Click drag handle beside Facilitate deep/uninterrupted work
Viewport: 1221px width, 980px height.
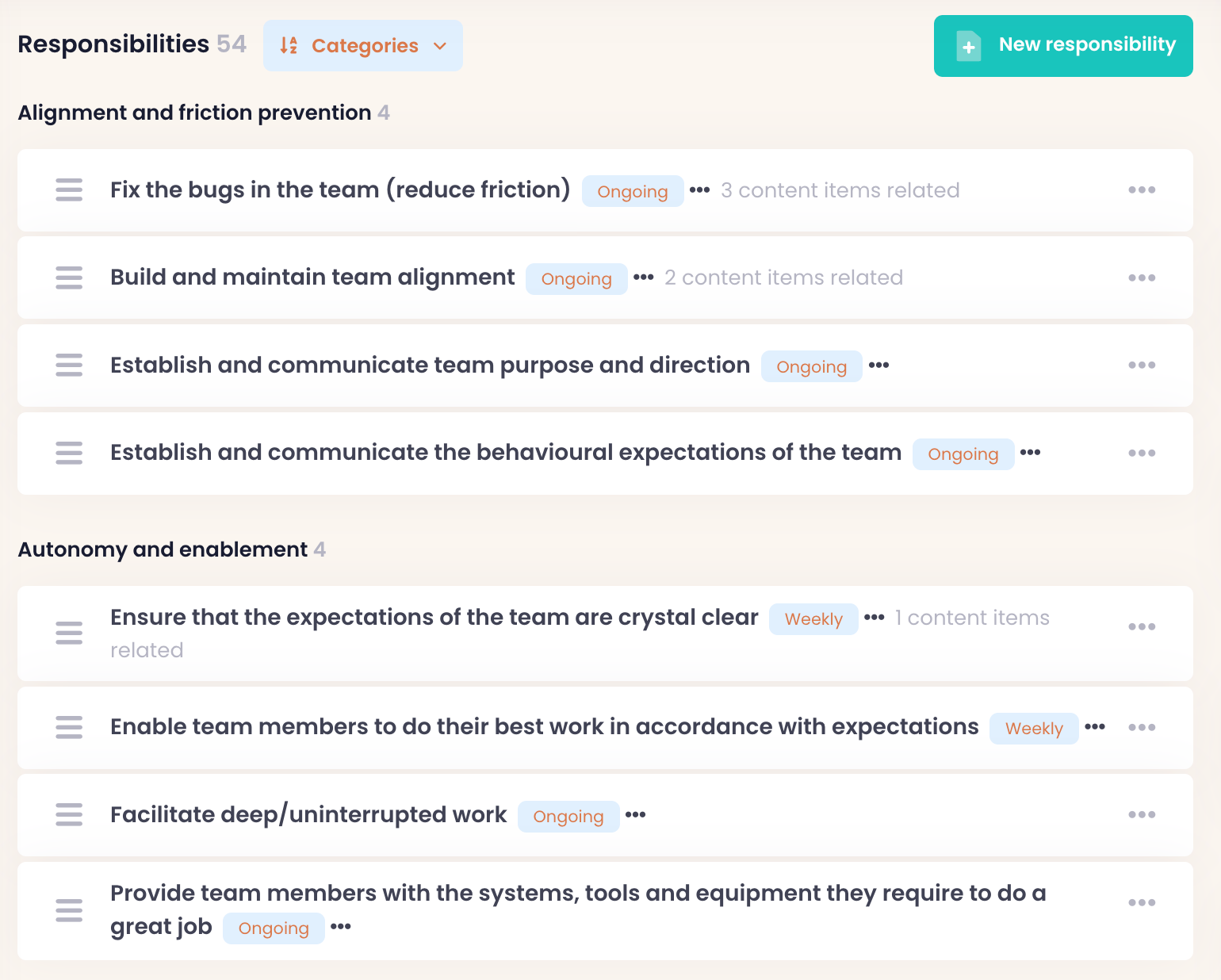(69, 814)
